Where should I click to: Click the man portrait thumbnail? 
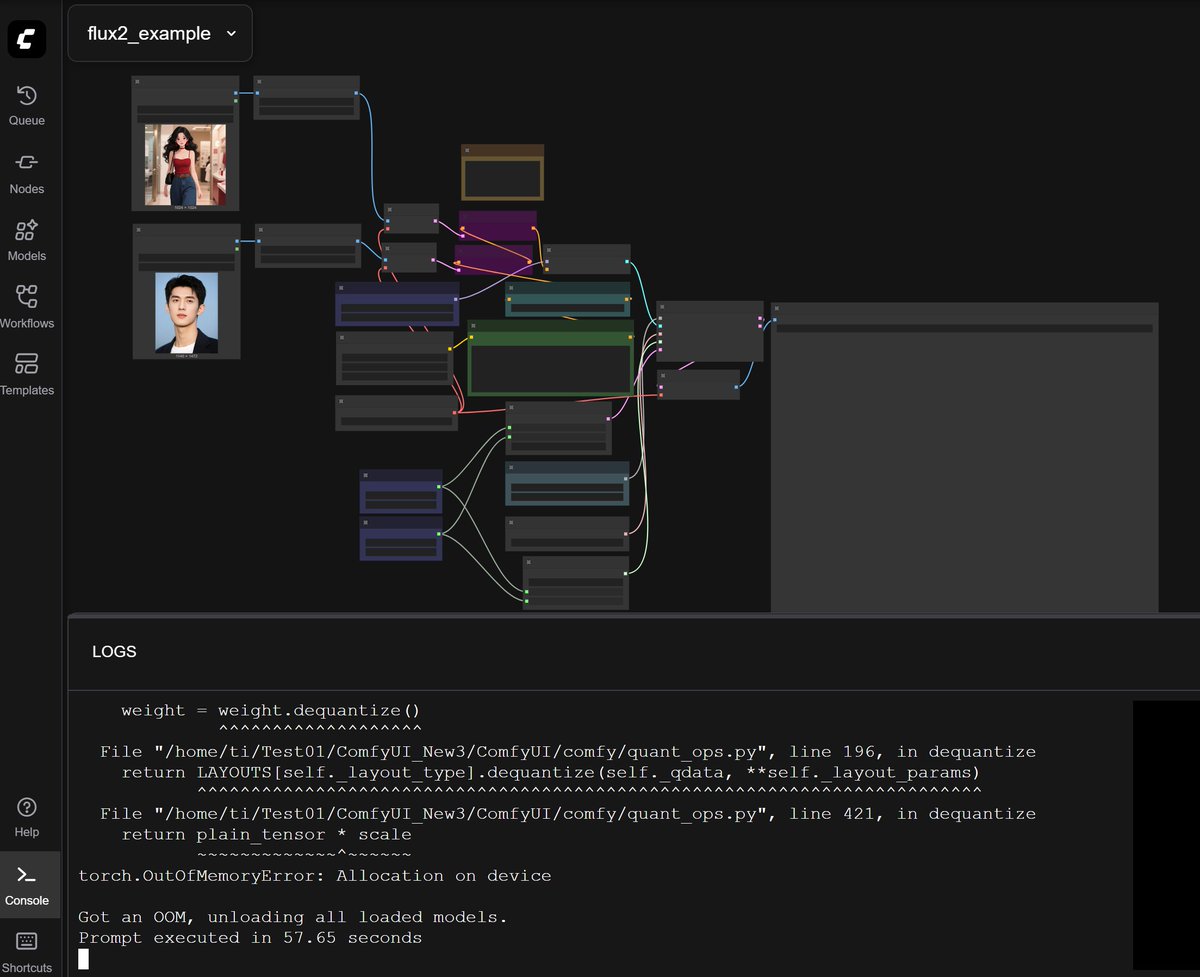185,310
